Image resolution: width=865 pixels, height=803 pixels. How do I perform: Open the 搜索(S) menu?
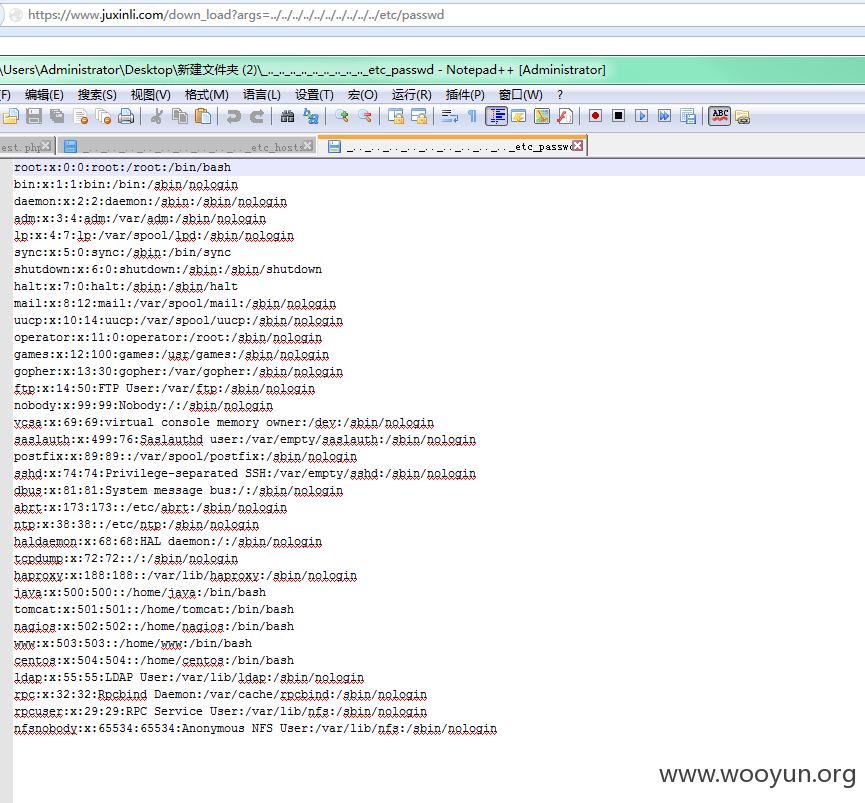tap(97, 95)
